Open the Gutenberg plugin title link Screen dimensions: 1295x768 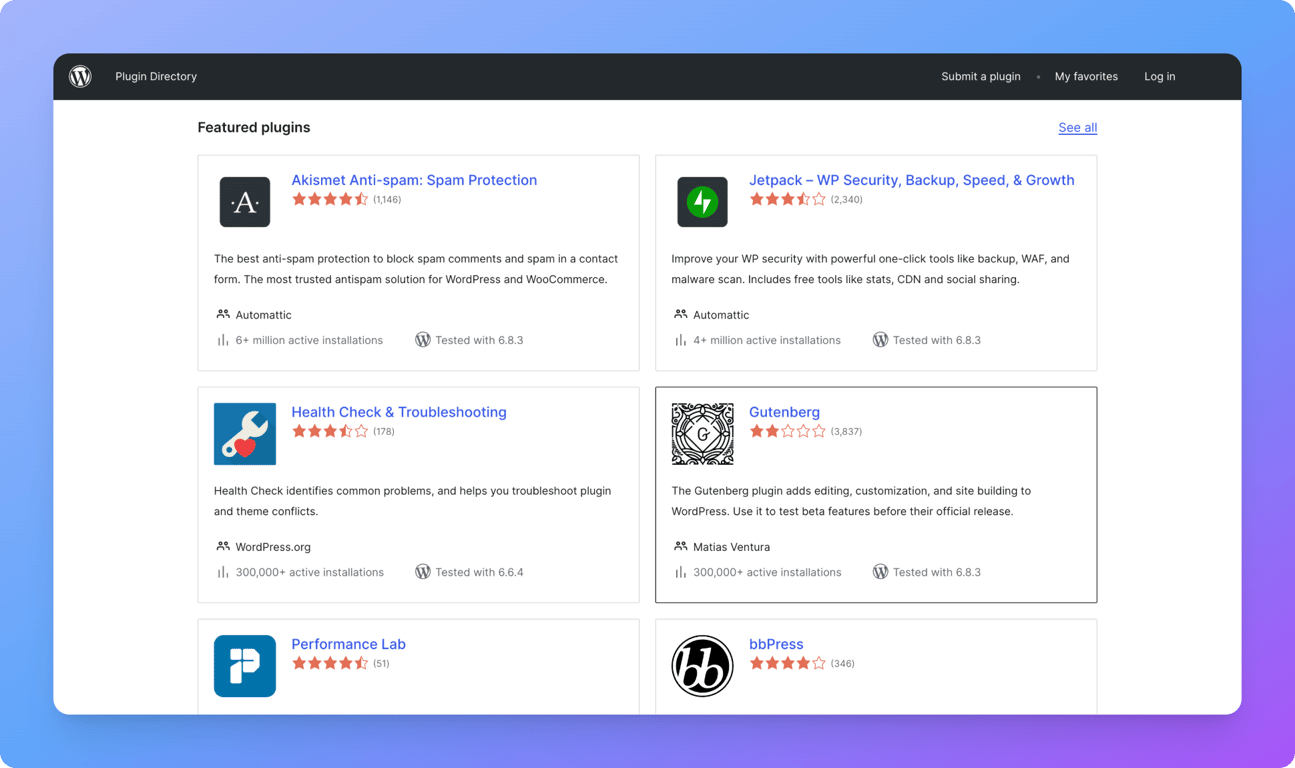tap(784, 412)
